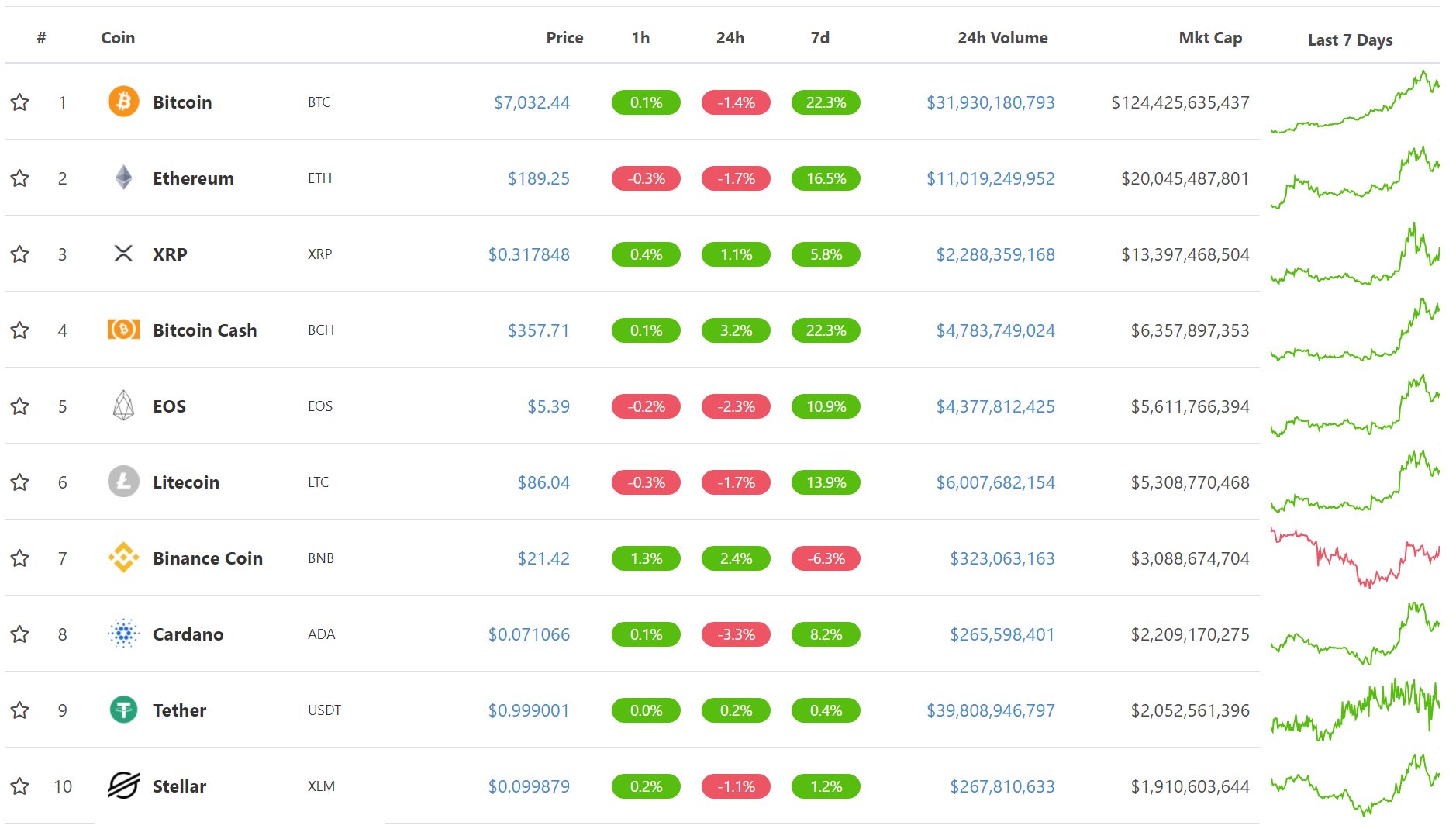The image size is (1456, 829).
Task: Toggle the star for XRP
Action: tap(20, 254)
